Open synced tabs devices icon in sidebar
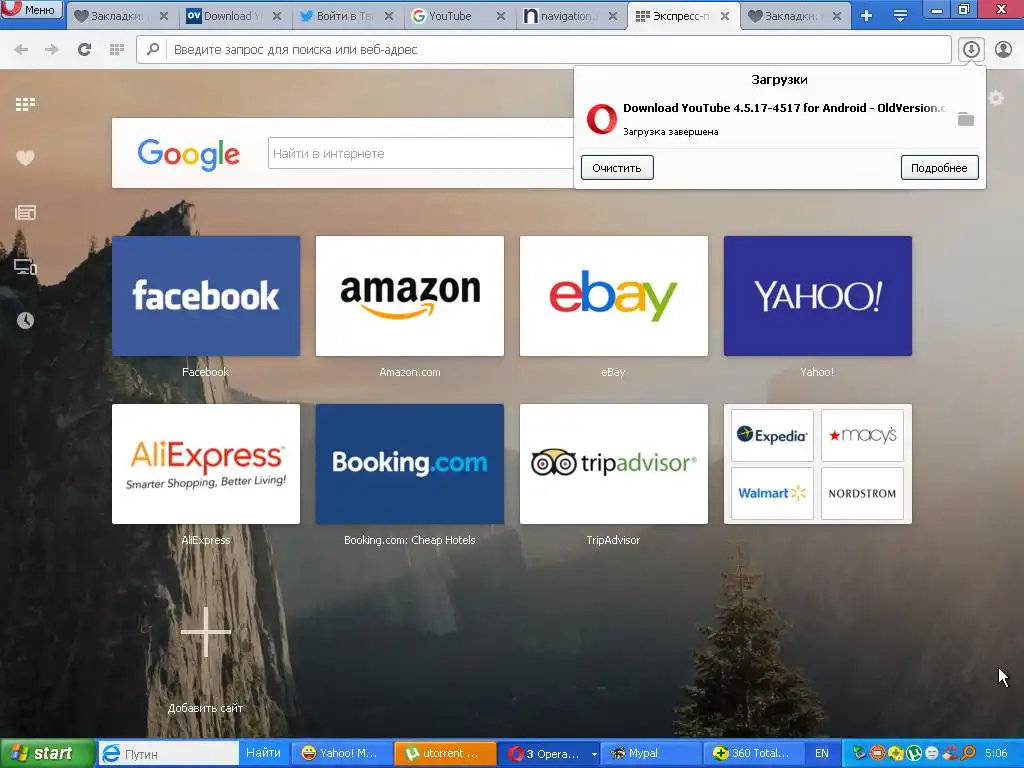The width and height of the screenshot is (1024, 768). tap(25, 267)
